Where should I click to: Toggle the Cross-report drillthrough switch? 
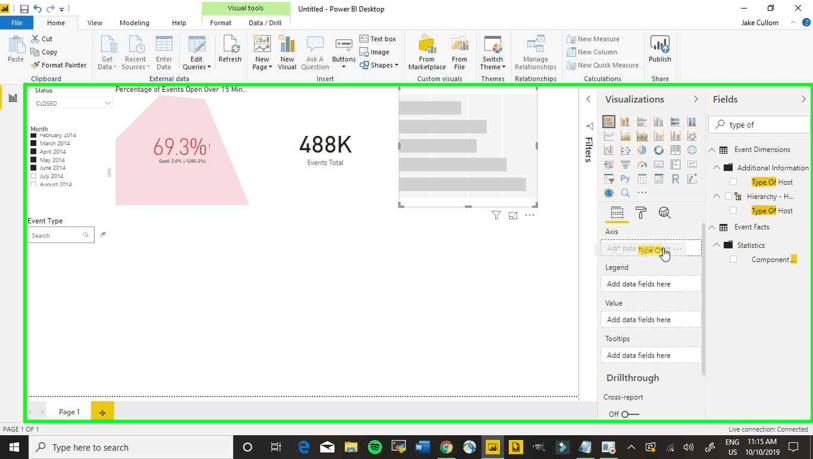pyautogui.click(x=629, y=414)
